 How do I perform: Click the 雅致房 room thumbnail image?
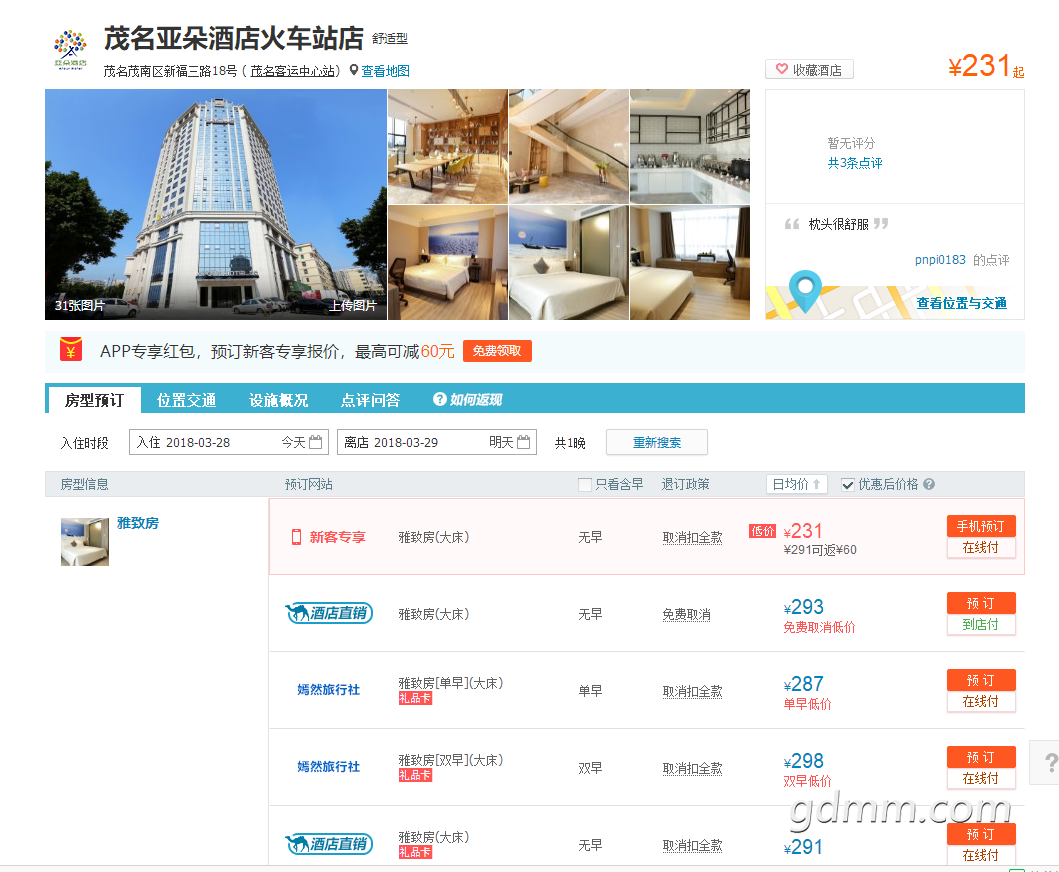pos(84,542)
